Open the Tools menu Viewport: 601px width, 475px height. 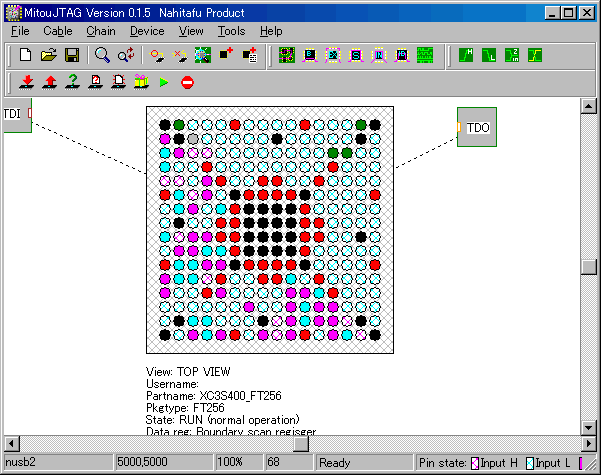(x=232, y=31)
